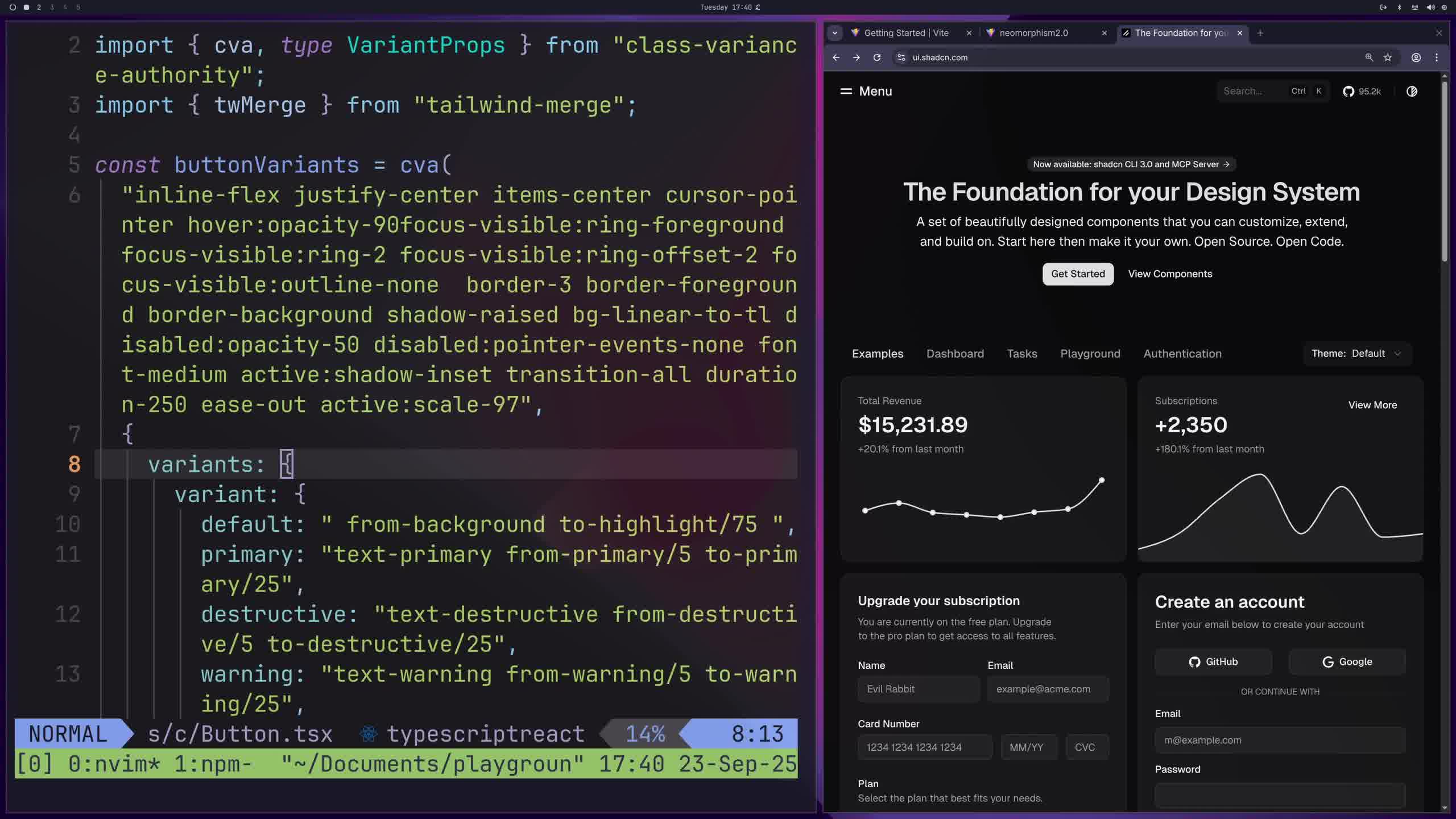The width and height of the screenshot is (1456, 819).
Task: Open the tab search dropdown arrow
Action: tap(834, 33)
